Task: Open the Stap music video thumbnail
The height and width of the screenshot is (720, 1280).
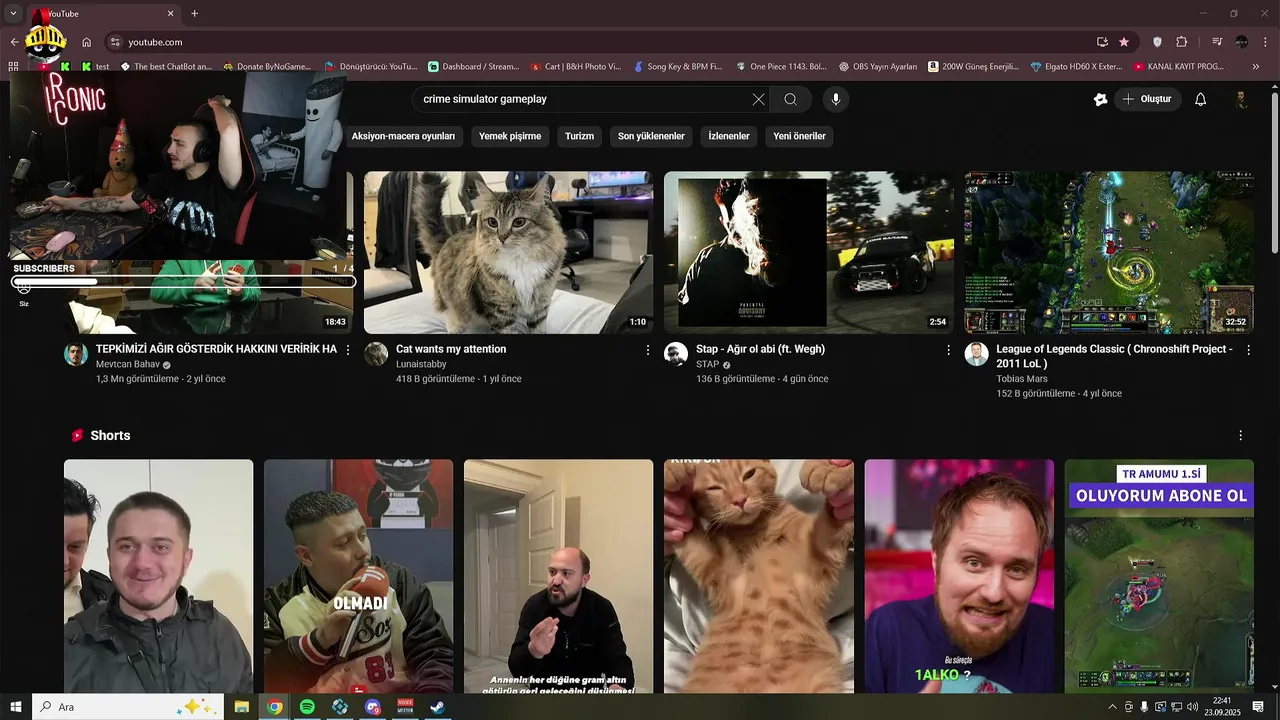Action: tap(808, 252)
